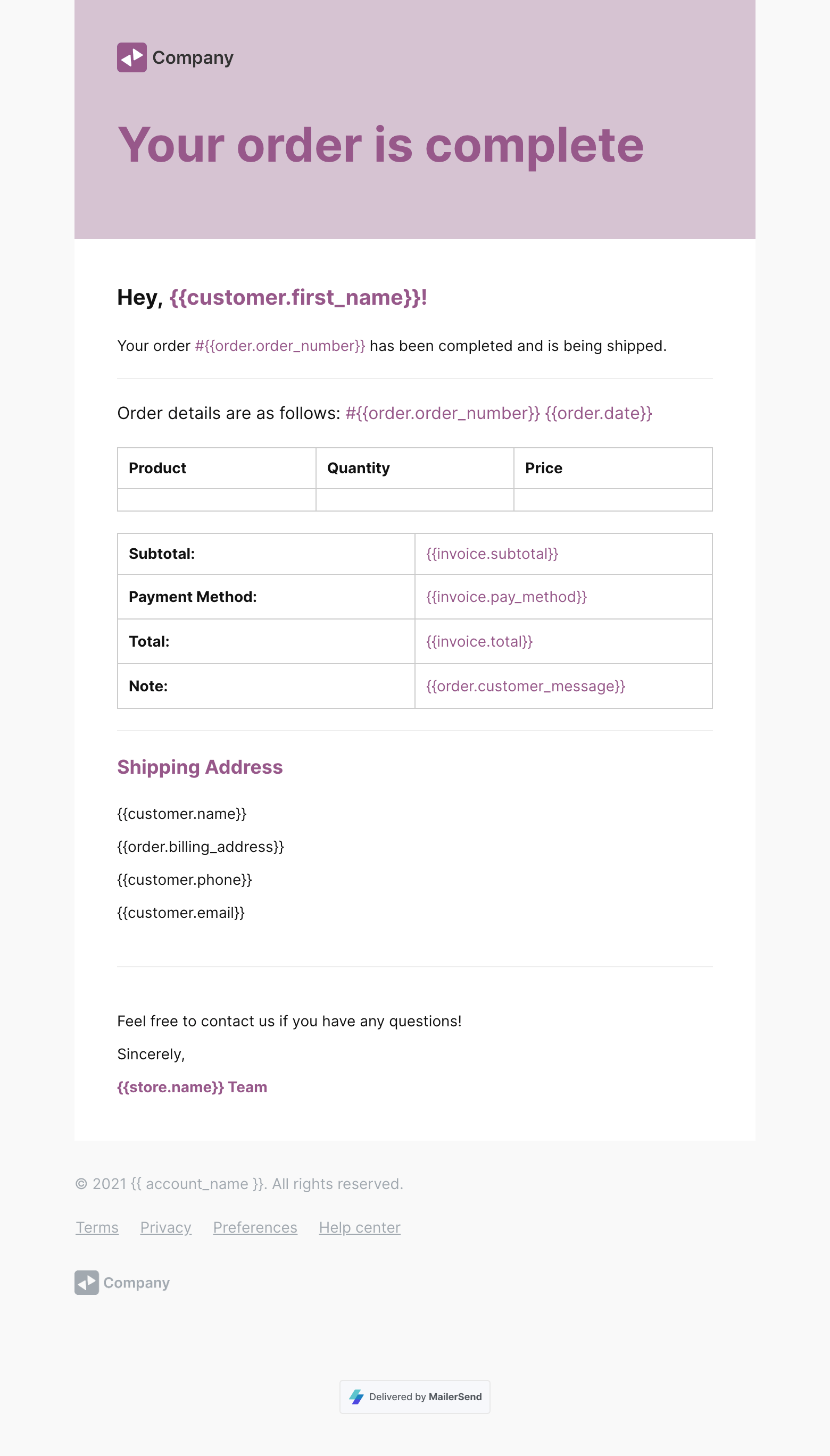Viewport: 830px width, 1456px height.
Task: Click the Price column header
Action: tap(543, 468)
